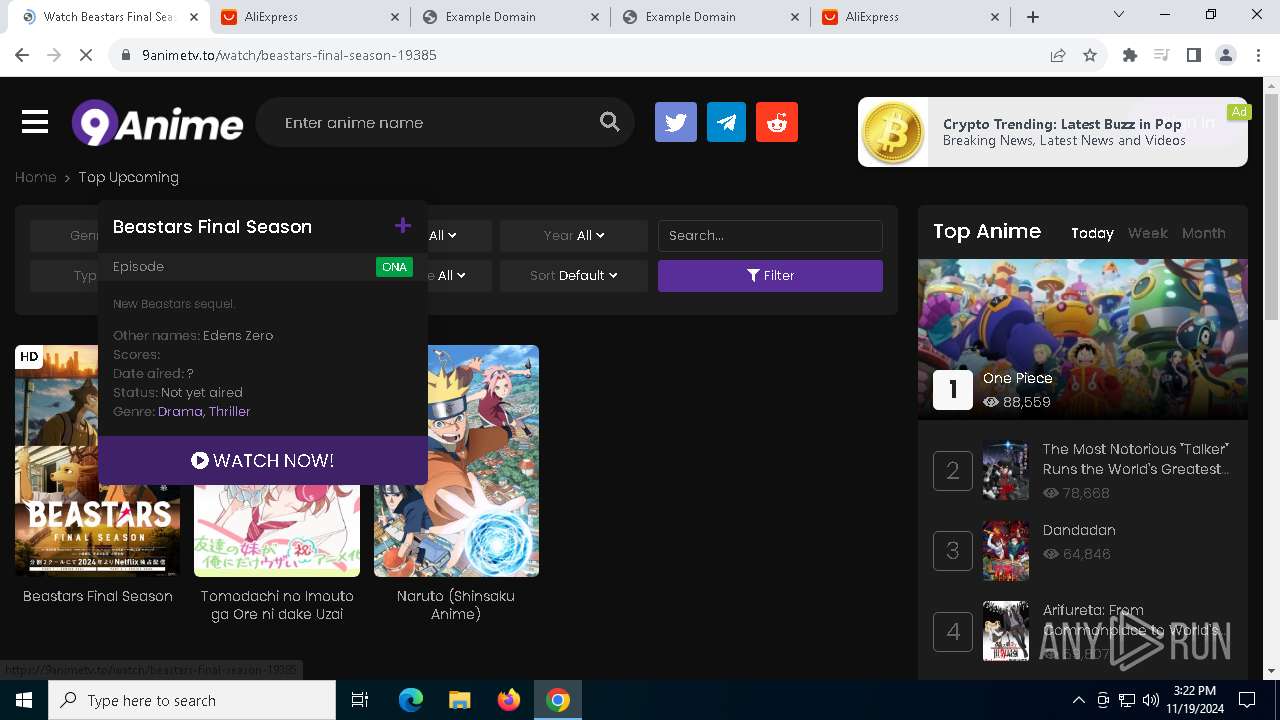Viewport: 1280px width, 720px height.
Task: Open the Chrome profile avatar
Action: tap(1226, 55)
